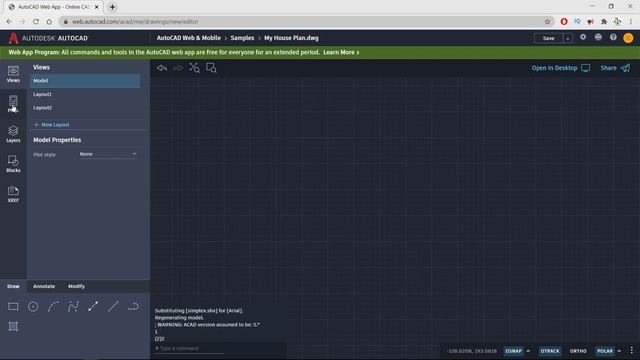Go to AutoCAD Web & Mobile breadcrumb
This screenshot has height=360, width=640.
coord(189,38)
